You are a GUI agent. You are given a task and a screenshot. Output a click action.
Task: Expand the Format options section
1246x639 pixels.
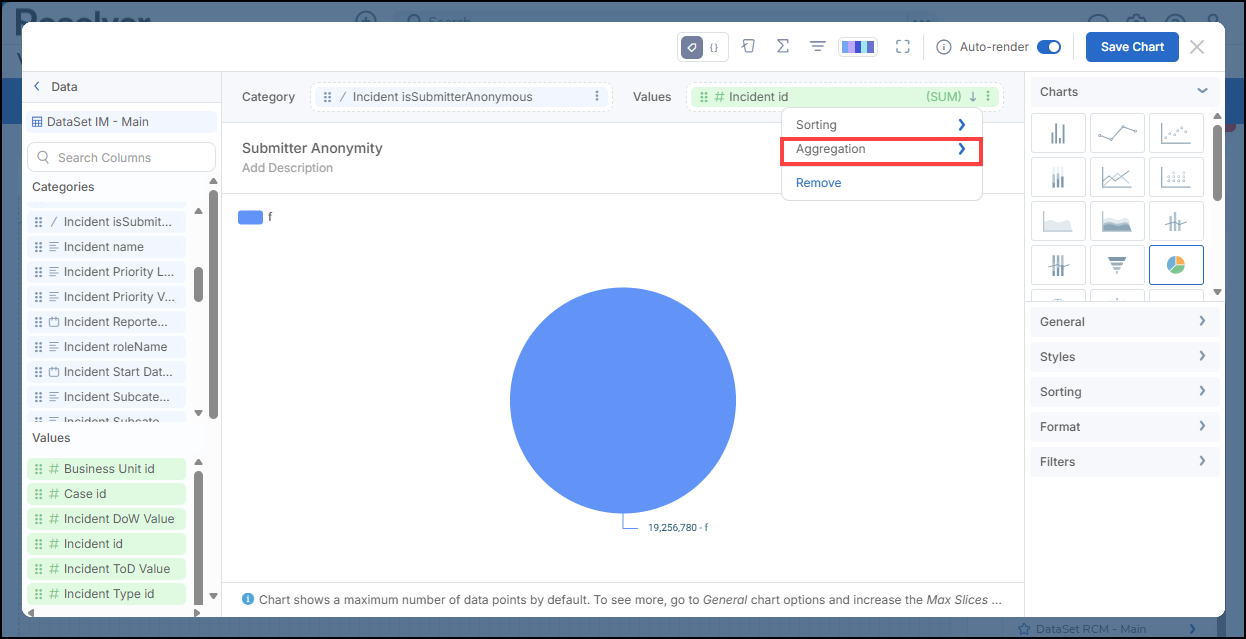[x=1125, y=427]
